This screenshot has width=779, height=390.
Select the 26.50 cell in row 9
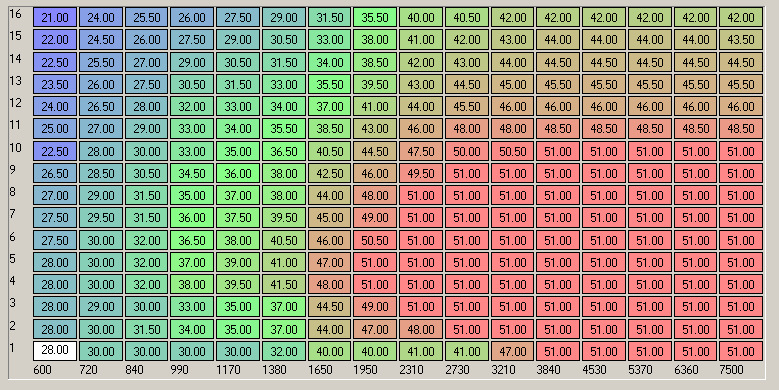pos(55,173)
